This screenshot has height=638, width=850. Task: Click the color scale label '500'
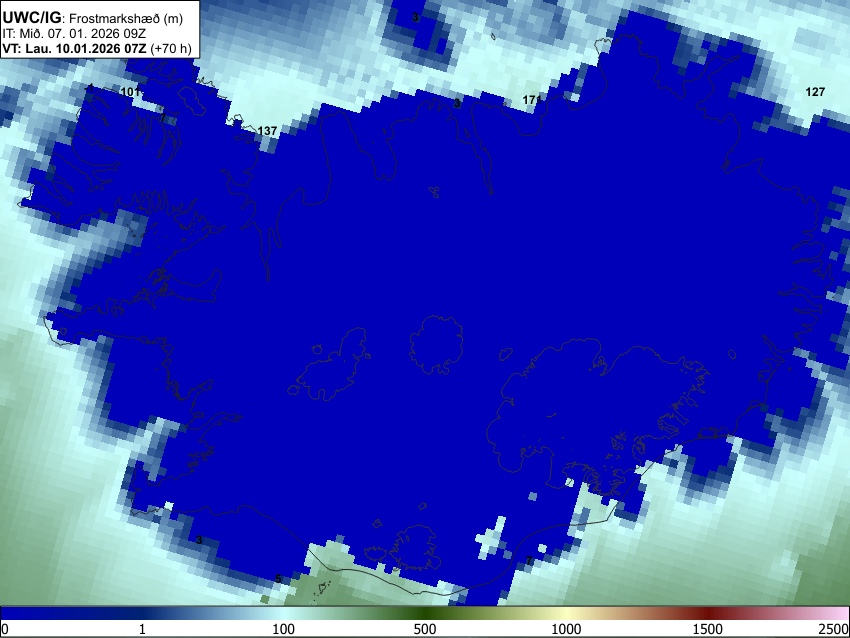tap(425, 629)
